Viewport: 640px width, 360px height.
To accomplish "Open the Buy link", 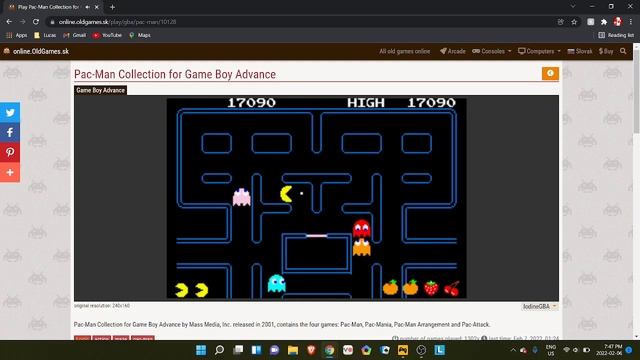I will click(x=606, y=51).
